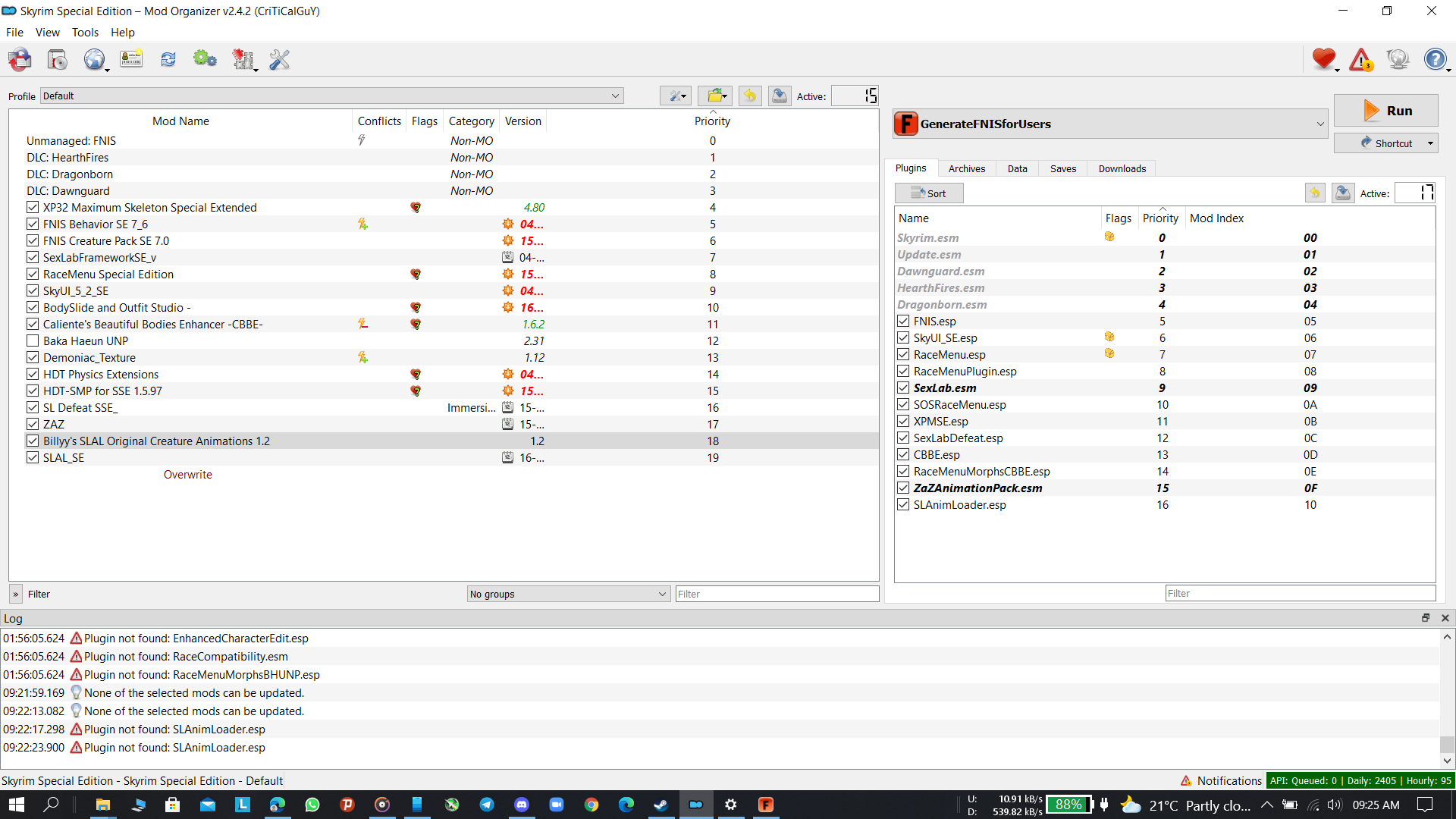Click Notifications in the status bar
This screenshot has width=1456, height=819.
[1221, 780]
